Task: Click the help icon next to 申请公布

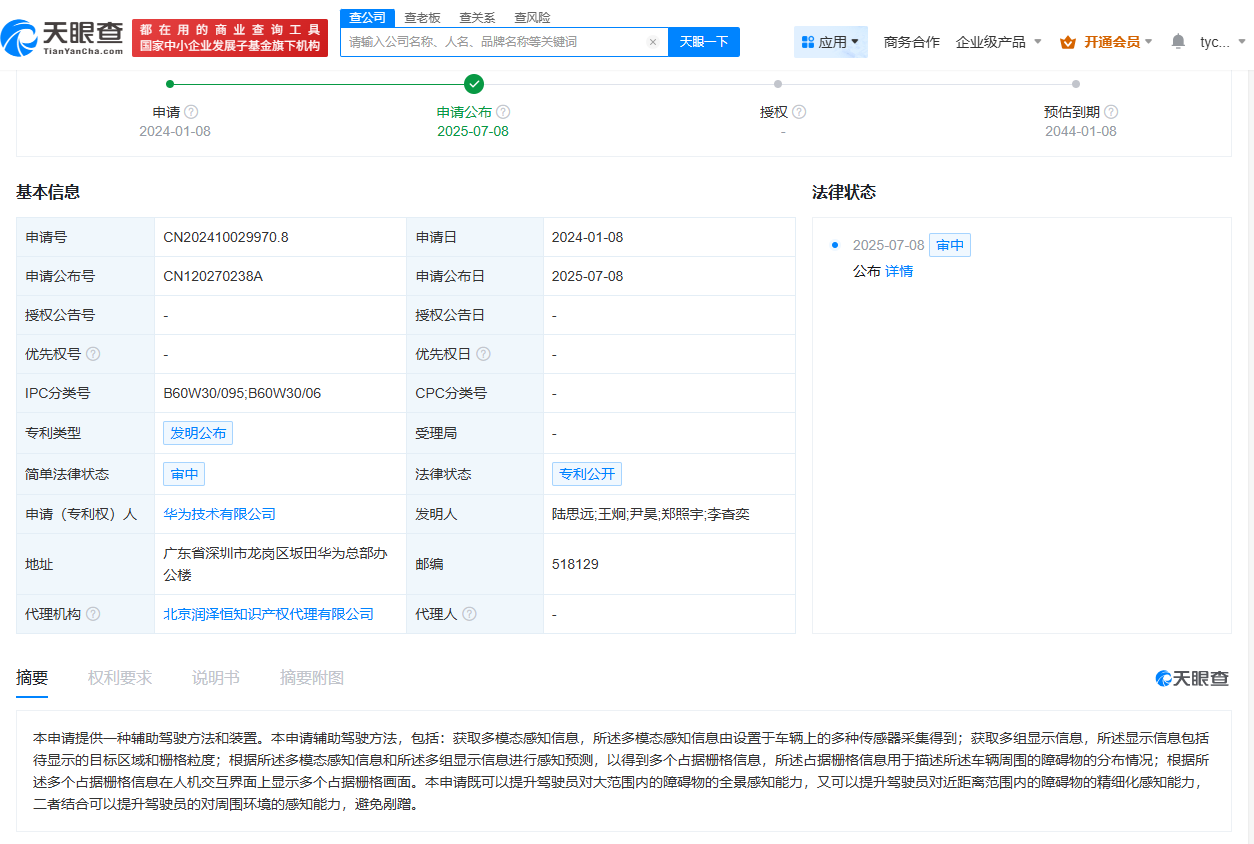Action: pyautogui.click(x=503, y=112)
